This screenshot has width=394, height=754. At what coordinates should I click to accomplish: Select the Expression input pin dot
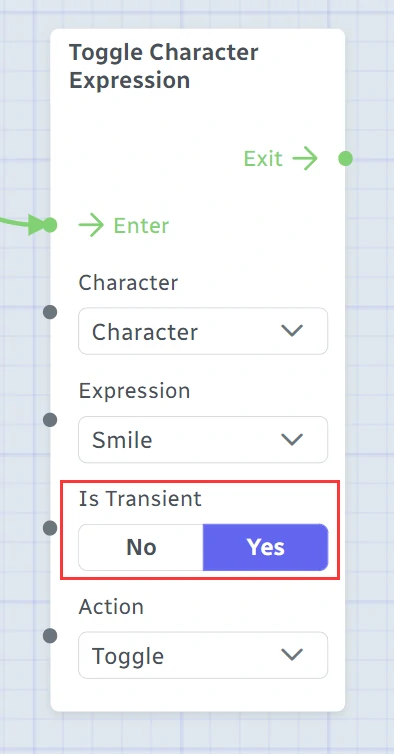[50, 420]
